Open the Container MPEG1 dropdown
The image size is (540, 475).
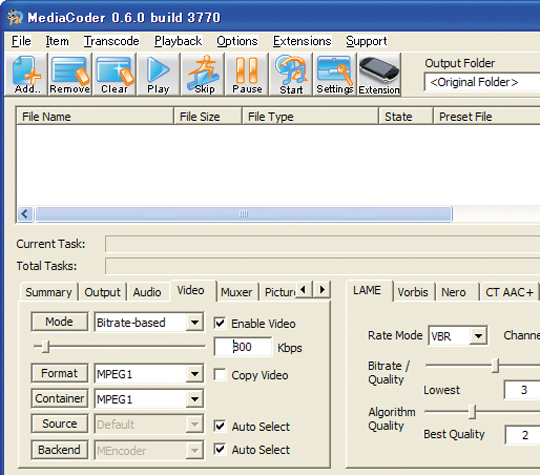[x=195, y=399]
